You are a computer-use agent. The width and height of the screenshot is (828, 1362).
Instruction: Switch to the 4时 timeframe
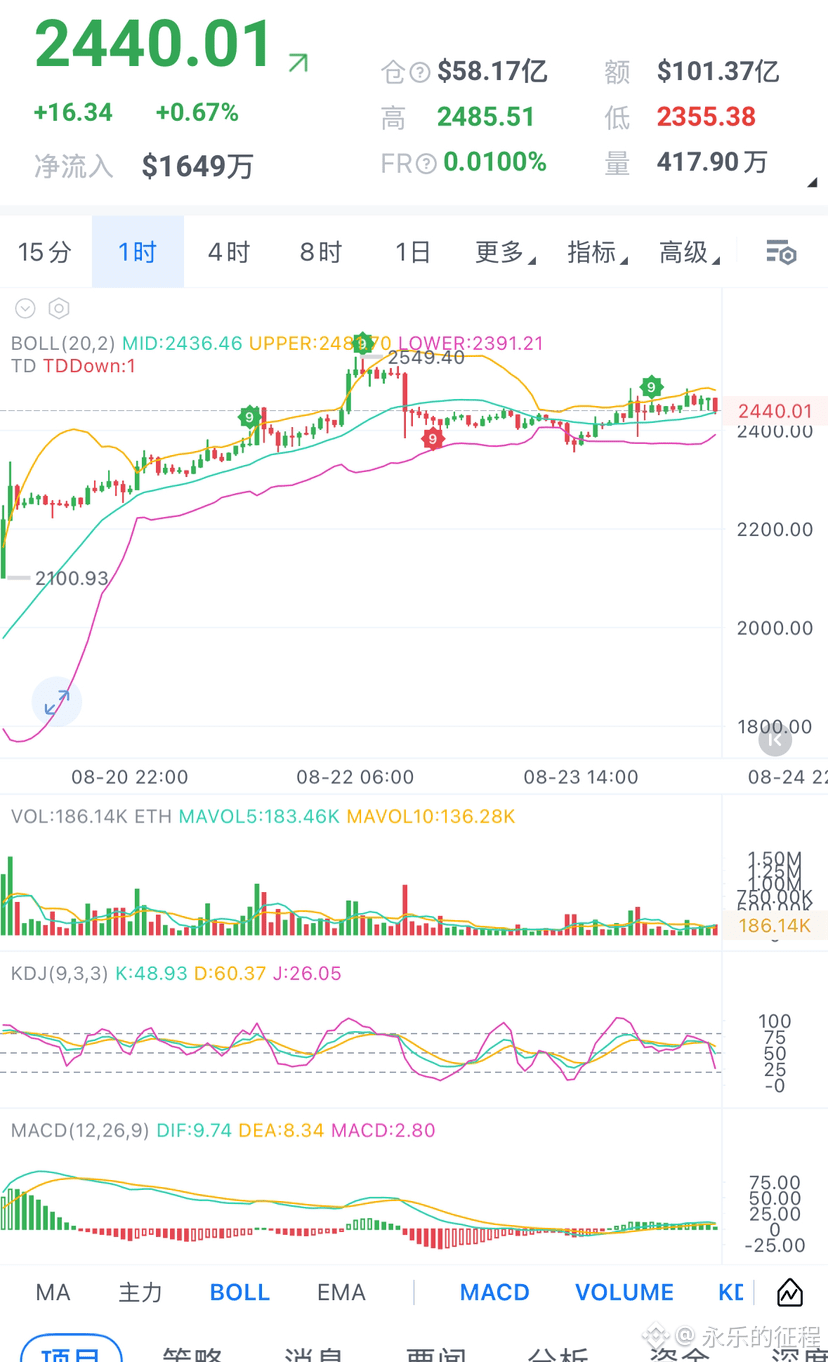point(229,252)
